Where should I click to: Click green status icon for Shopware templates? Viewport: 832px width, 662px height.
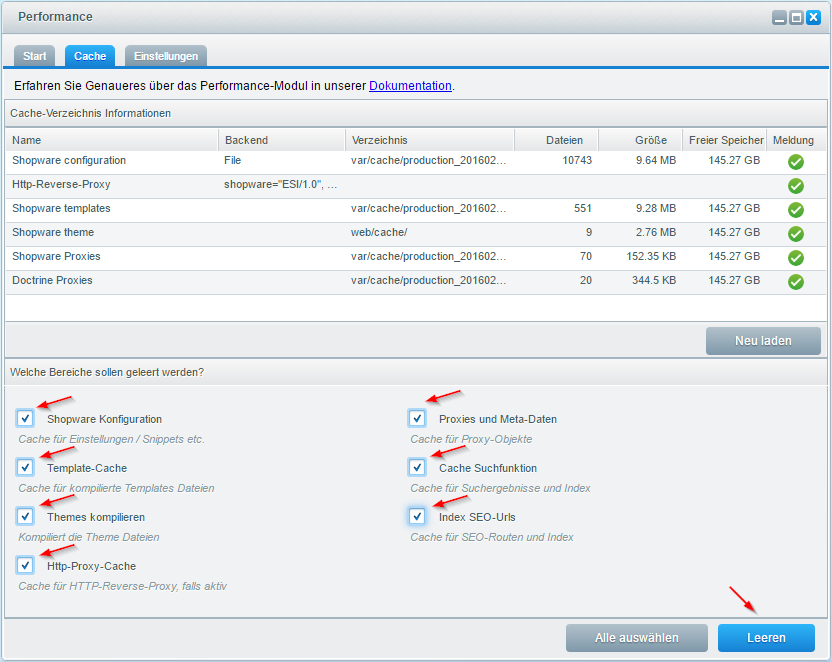coord(796,209)
